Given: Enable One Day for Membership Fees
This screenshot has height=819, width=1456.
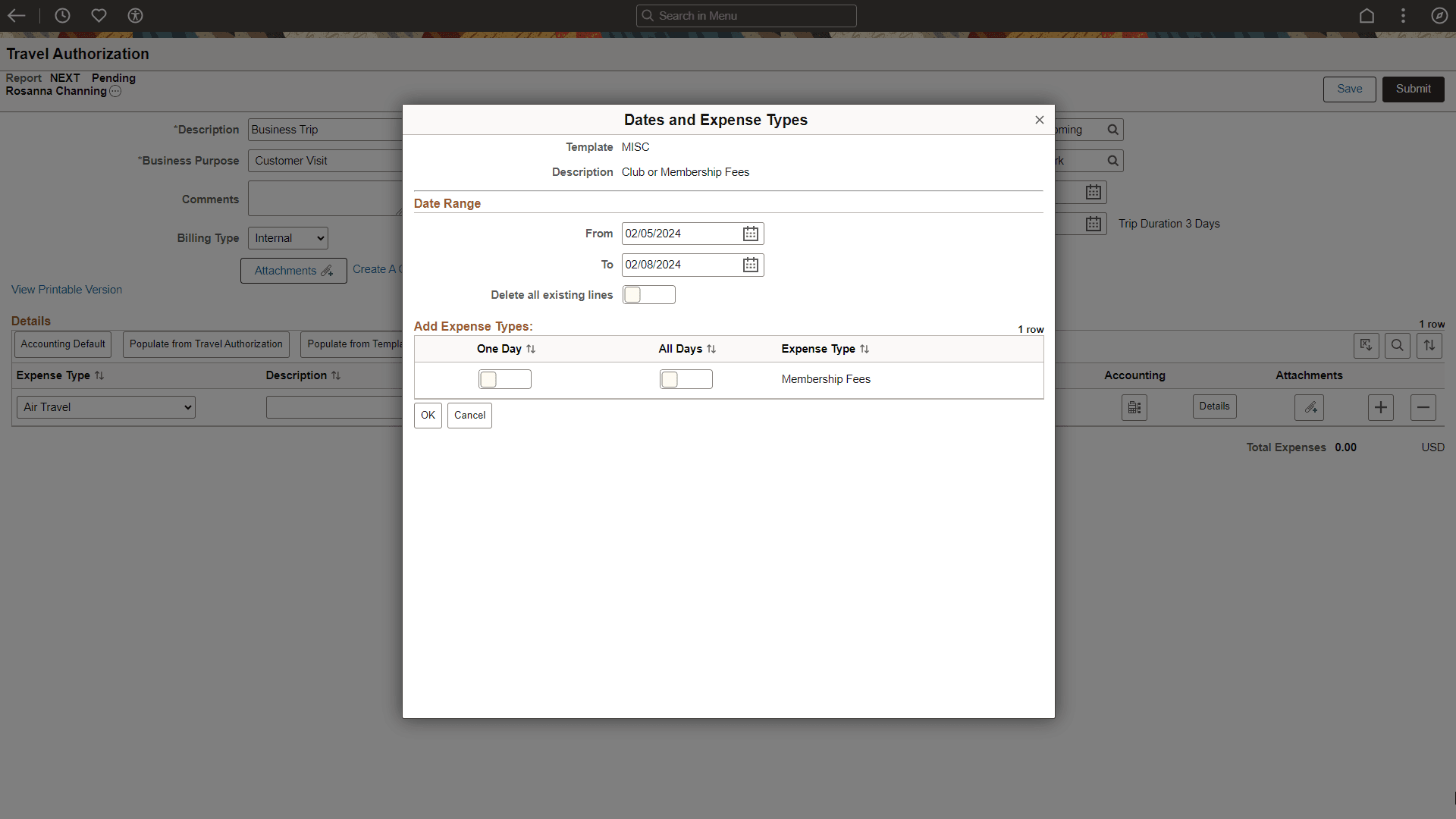Looking at the screenshot, I should pyautogui.click(x=504, y=379).
